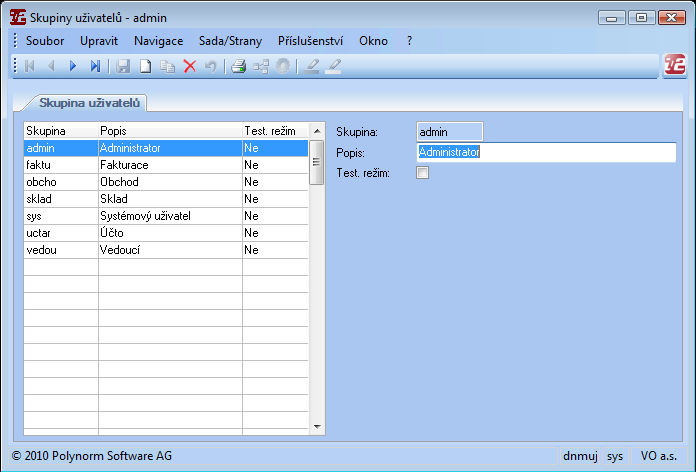The height and width of the screenshot is (472, 696).
Task: Open the Okno menu
Action: point(373,41)
